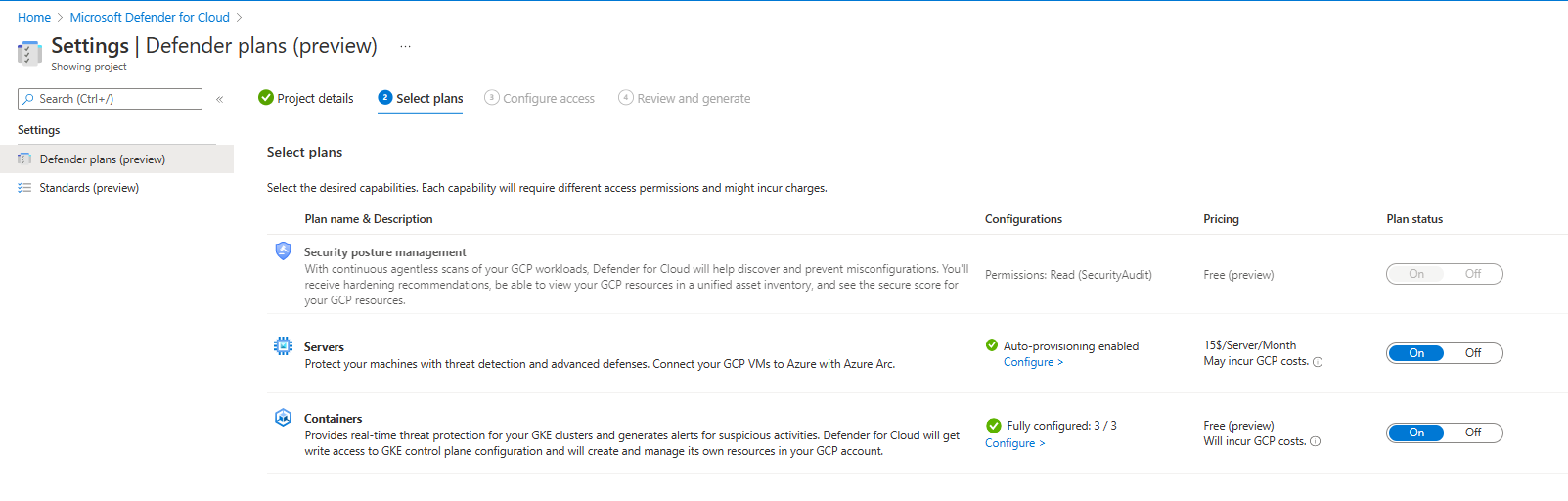The height and width of the screenshot is (501, 1568).
Task: Click the green check icon beside Project details
Action: pos(265,97)
